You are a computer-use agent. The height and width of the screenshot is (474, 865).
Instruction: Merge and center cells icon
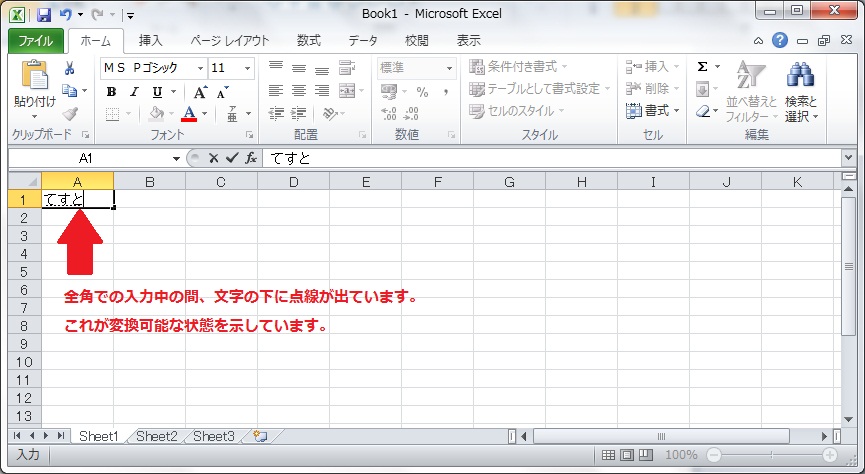tap(347, 90)
